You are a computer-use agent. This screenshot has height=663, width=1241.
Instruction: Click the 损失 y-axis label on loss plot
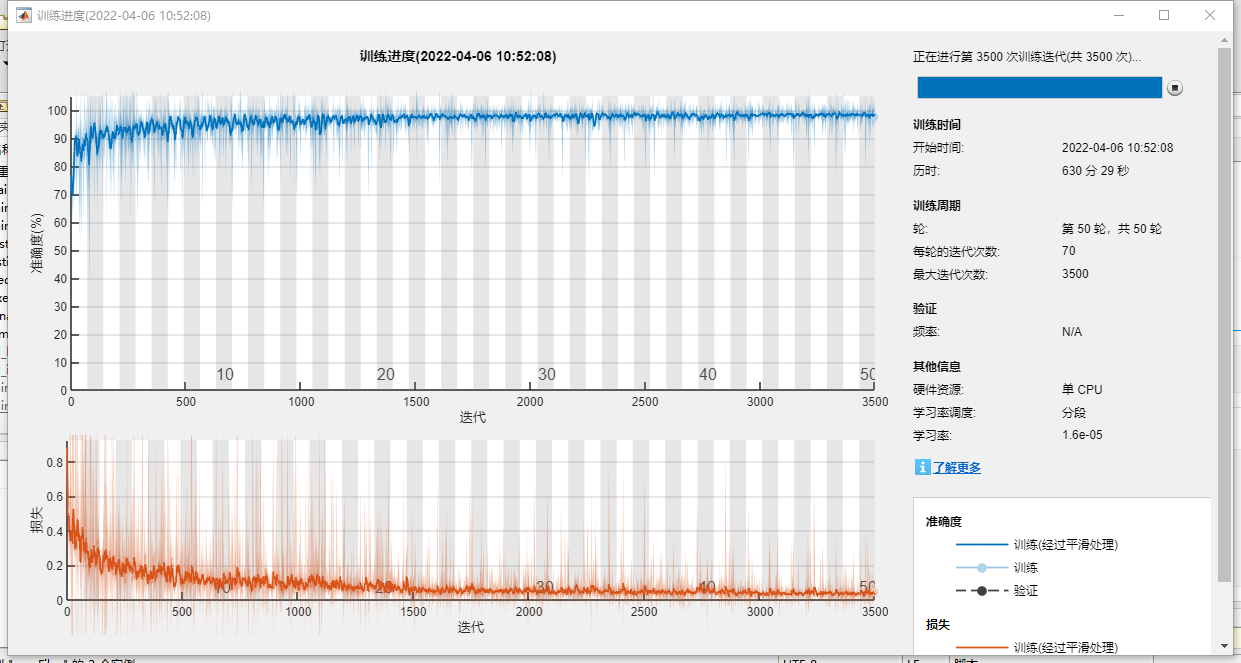[37, 519]
